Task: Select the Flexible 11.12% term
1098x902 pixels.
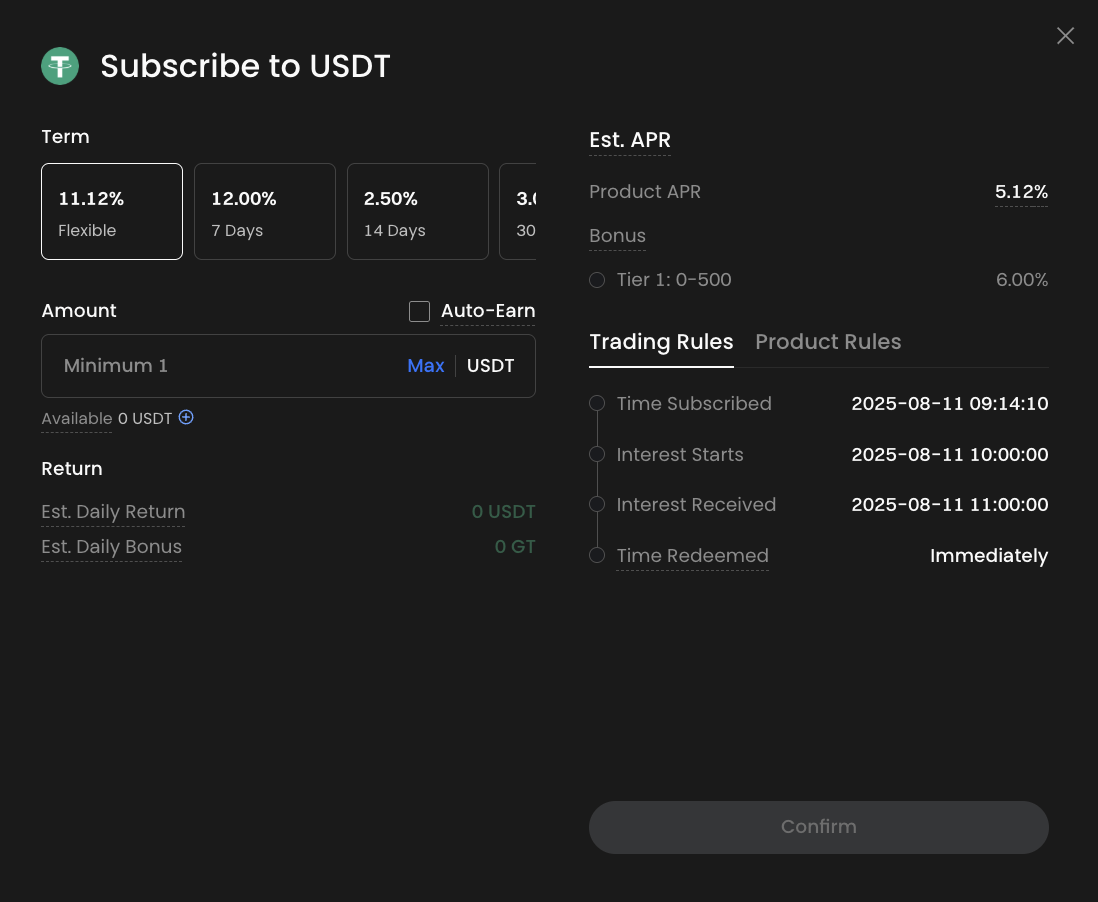Action: click(112, 211)
